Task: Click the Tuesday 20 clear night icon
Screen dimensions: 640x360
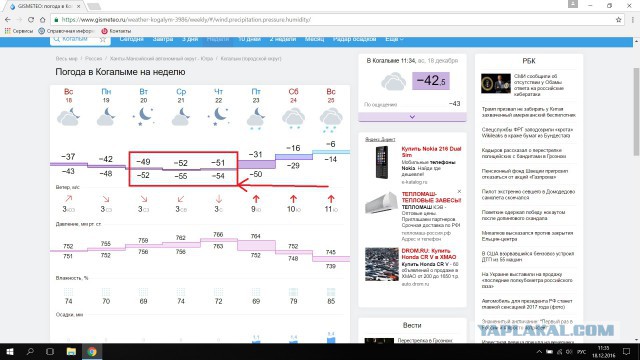Action: pos(143,117)
